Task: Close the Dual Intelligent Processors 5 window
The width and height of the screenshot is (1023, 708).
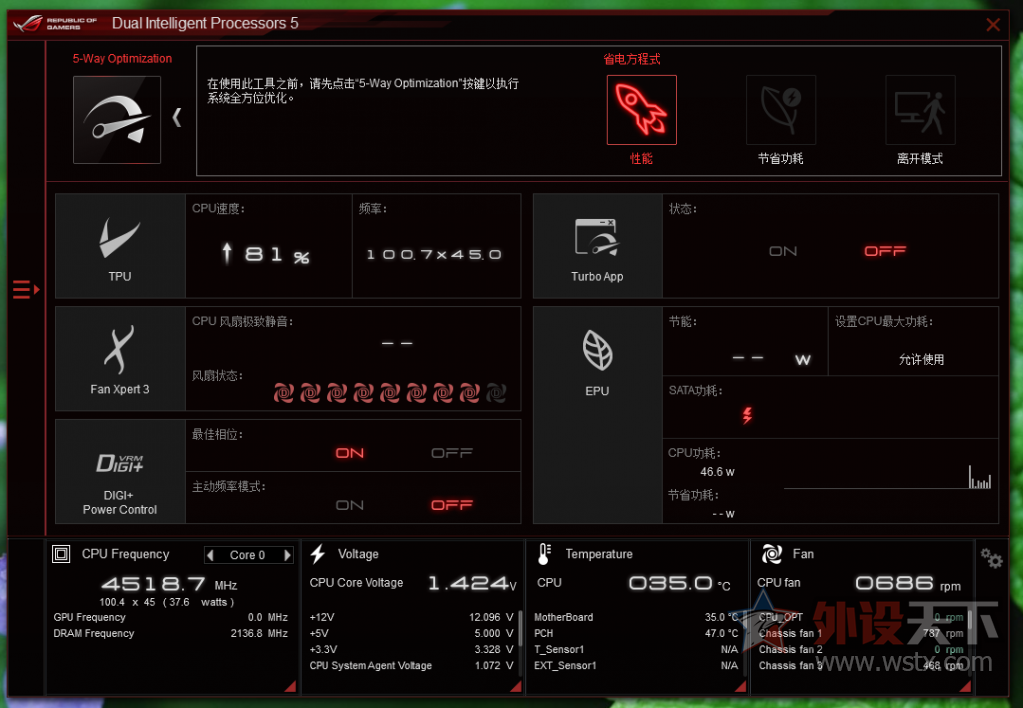Action: [993, 25]
